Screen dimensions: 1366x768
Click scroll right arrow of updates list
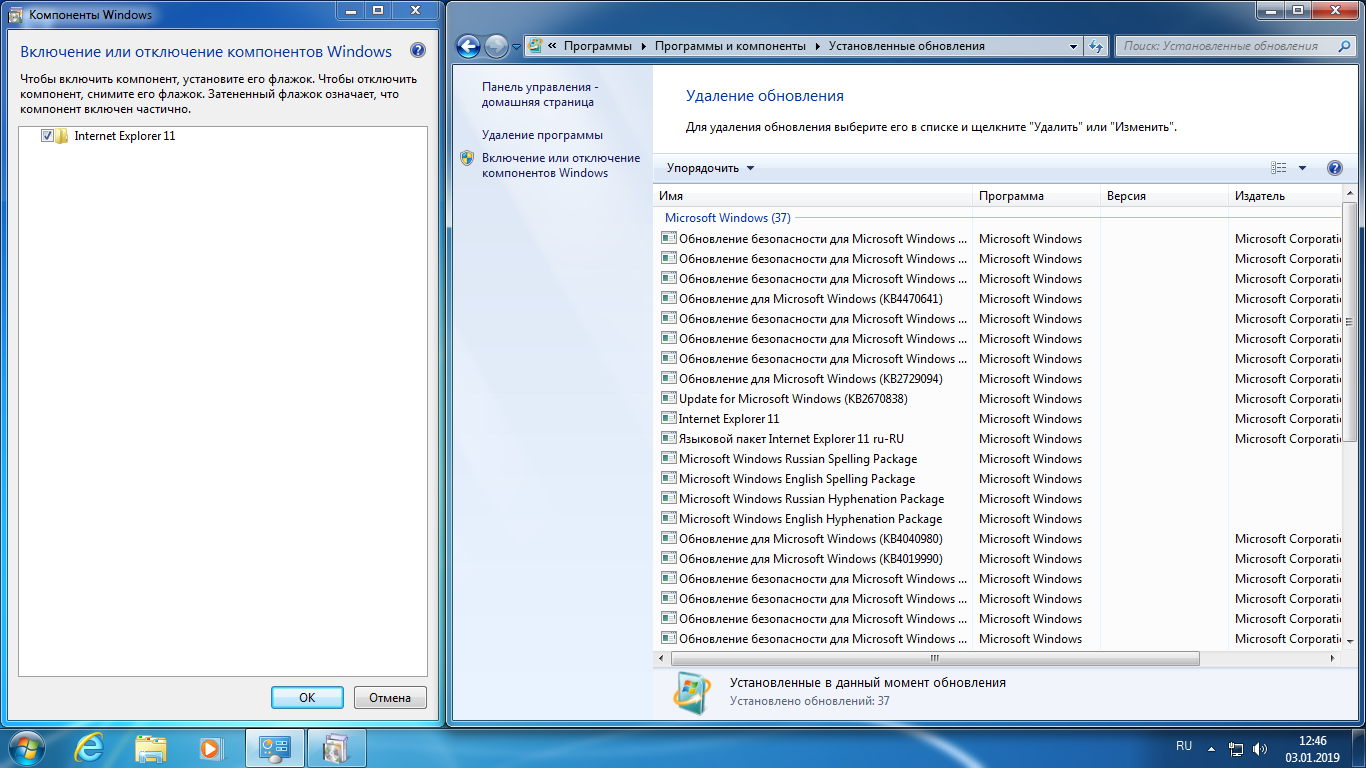(1334, 659)
